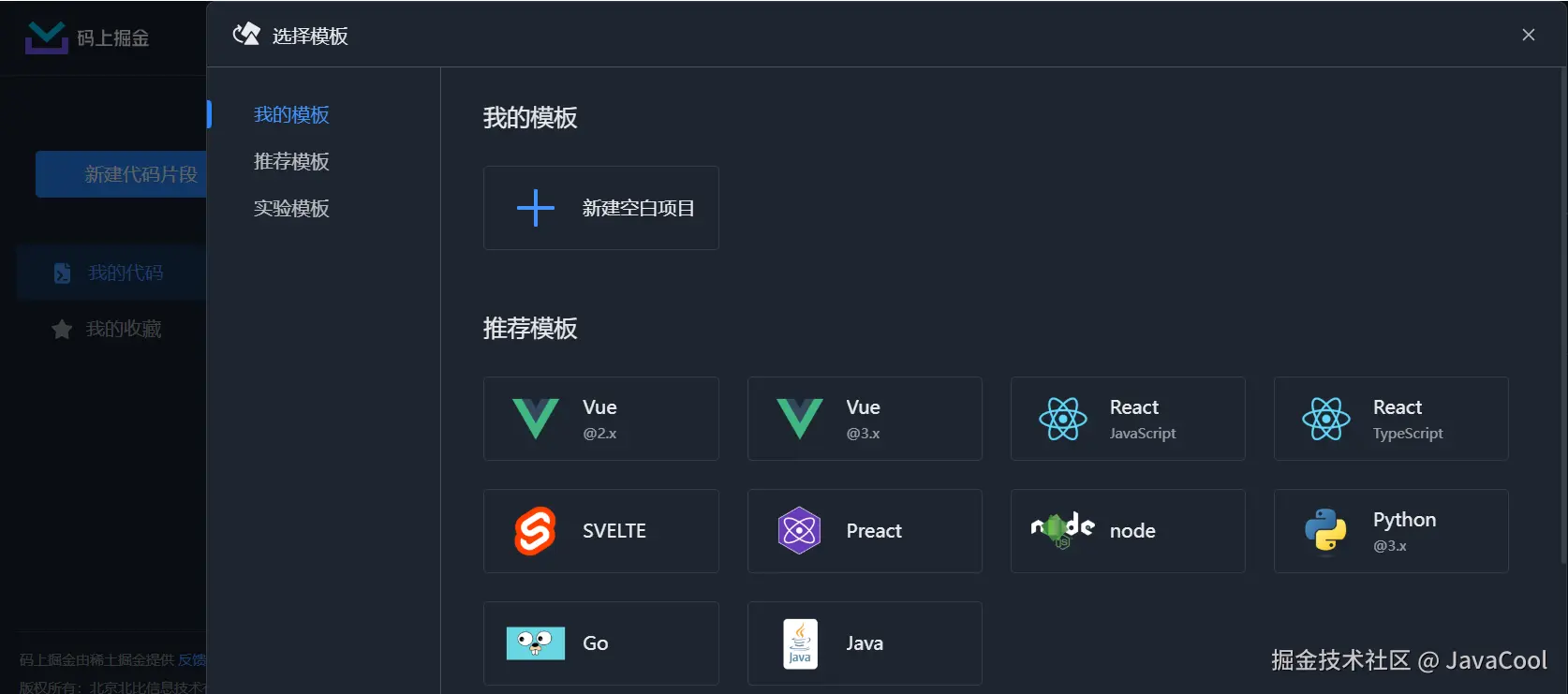Open 推荐模板 in template sidebar
Image resolution: width=1568 pixels, height=694 pixels.
(291, 161)
